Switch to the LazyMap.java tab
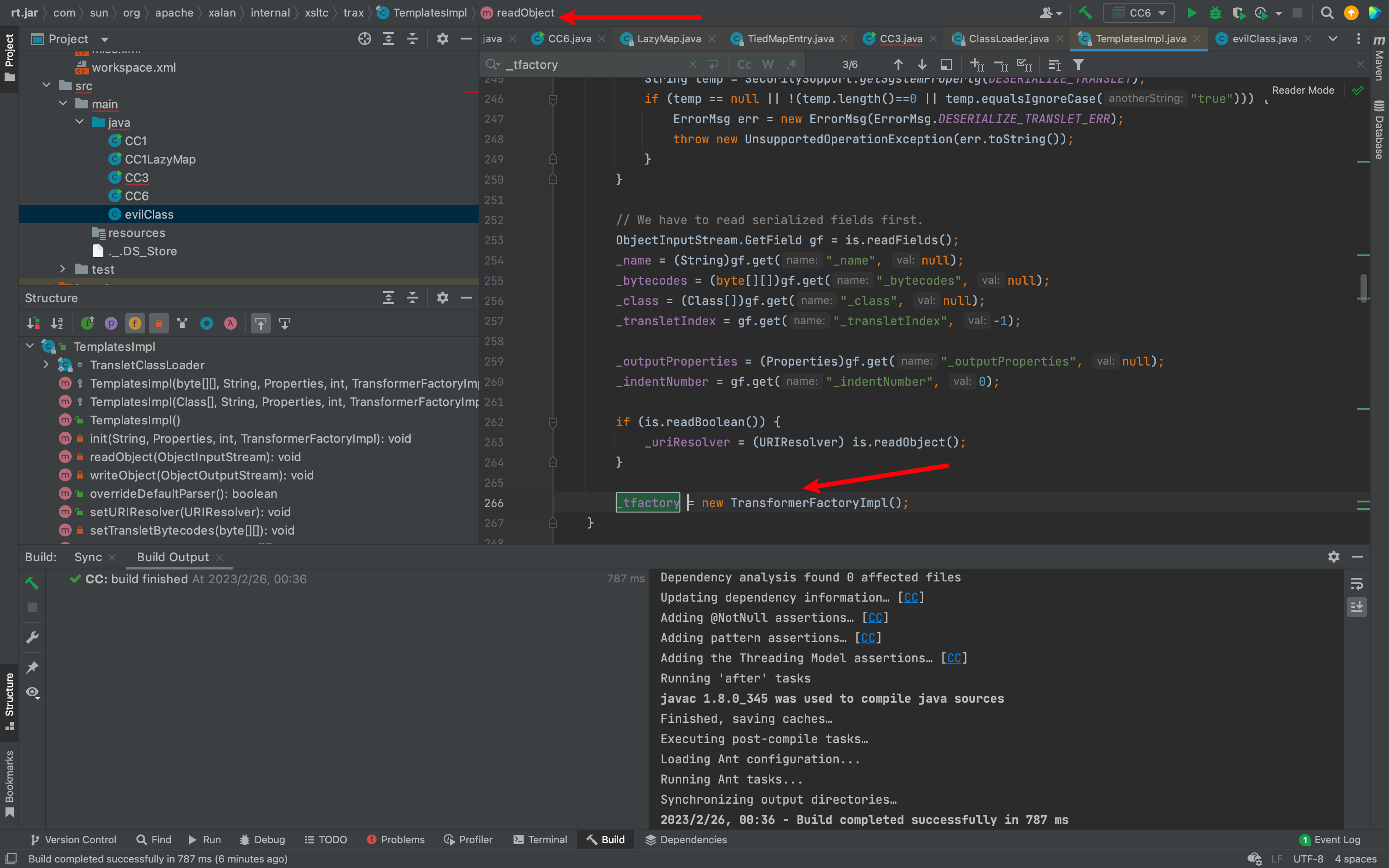Screen dimensions: 1389x868 [x=669, y=39]
